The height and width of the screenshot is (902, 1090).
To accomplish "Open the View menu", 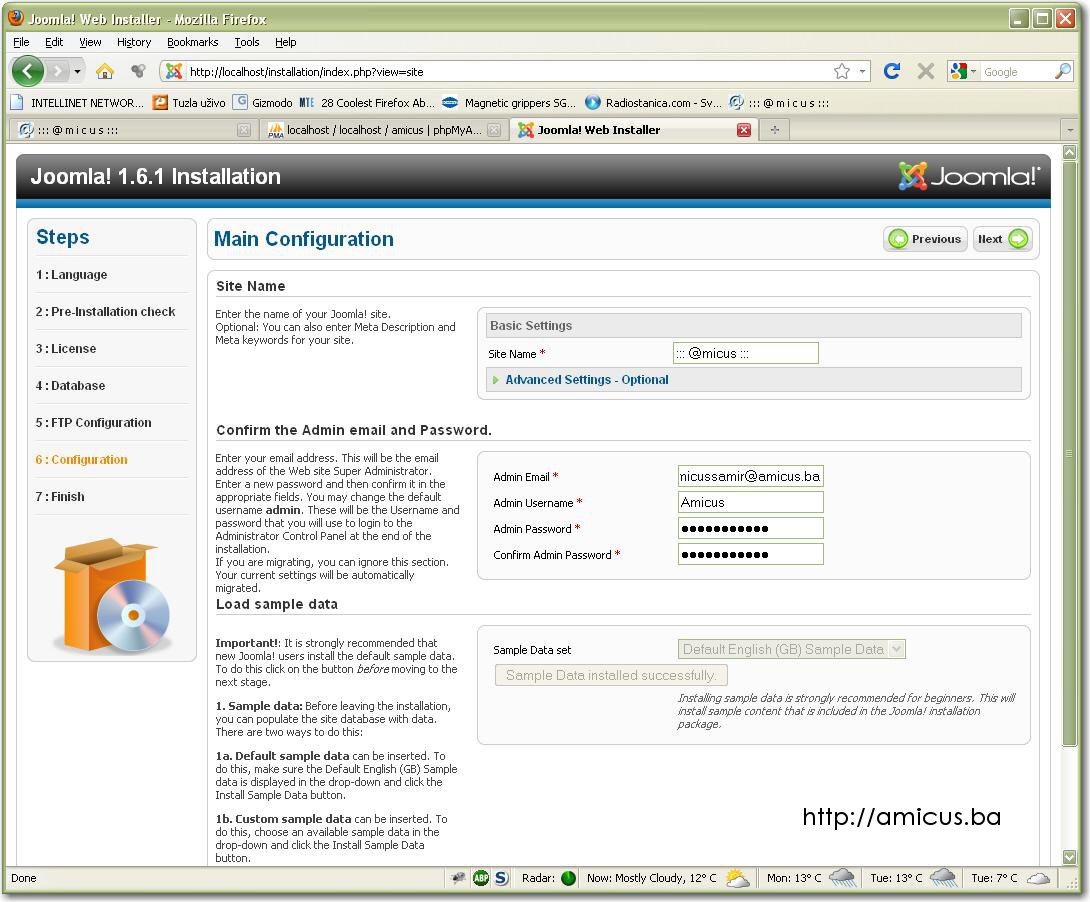I will click(x=90, y=42).
